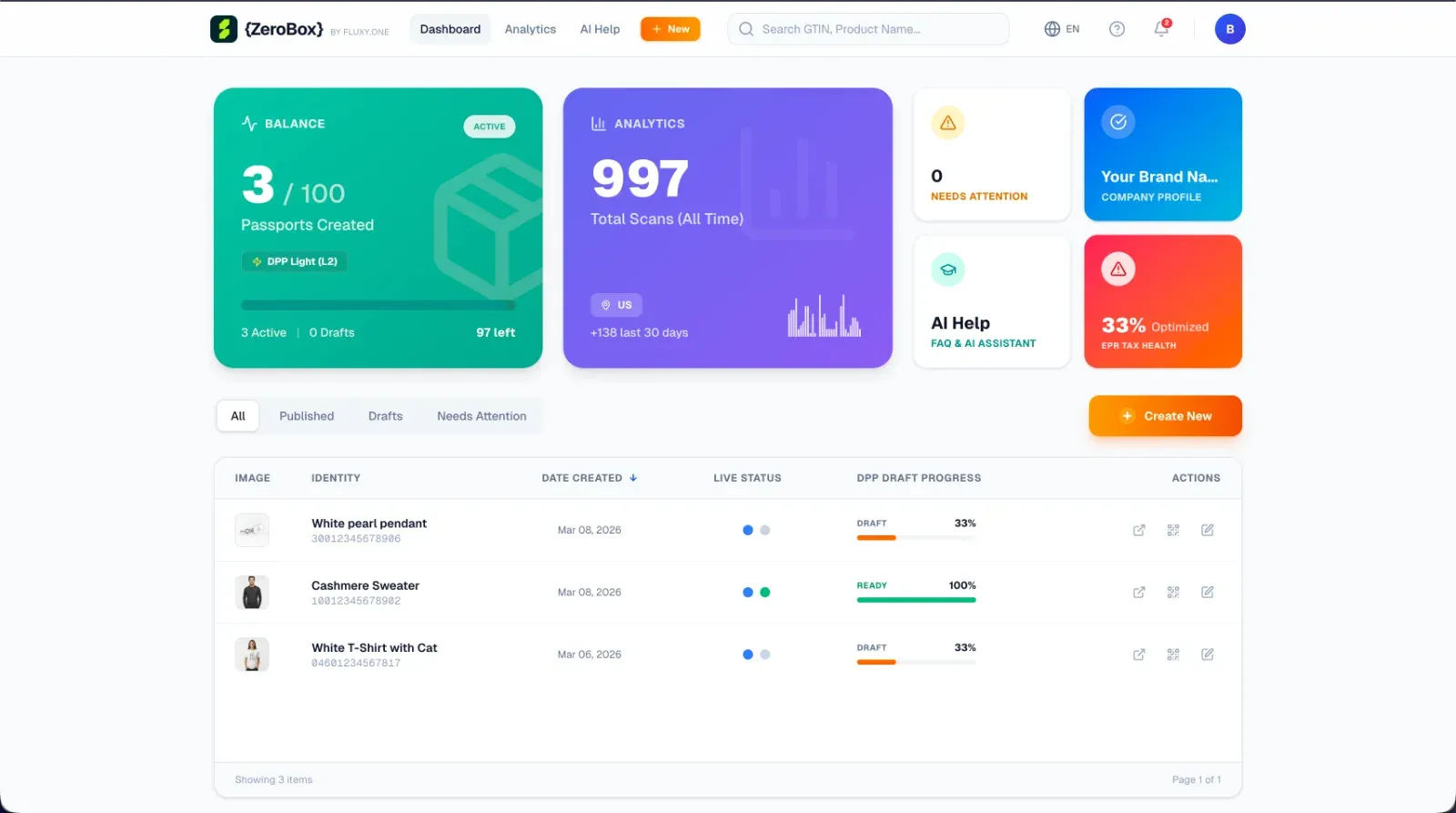This screenshot has width=1456, height=813.
Task: Open Cashmere Sweater external link icon
Action: 1138,592
